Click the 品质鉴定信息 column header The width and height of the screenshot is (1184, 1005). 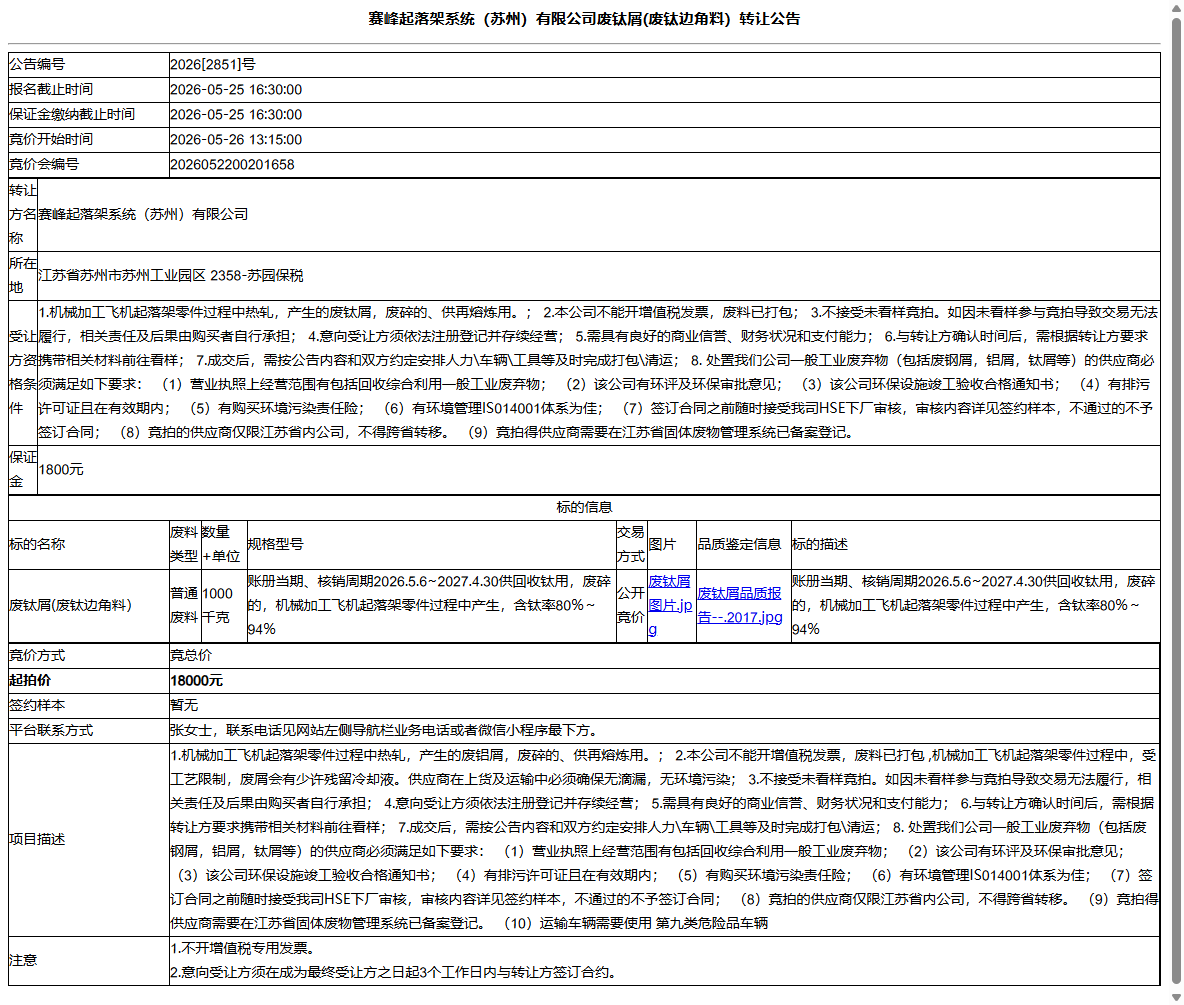coord(743,544)
